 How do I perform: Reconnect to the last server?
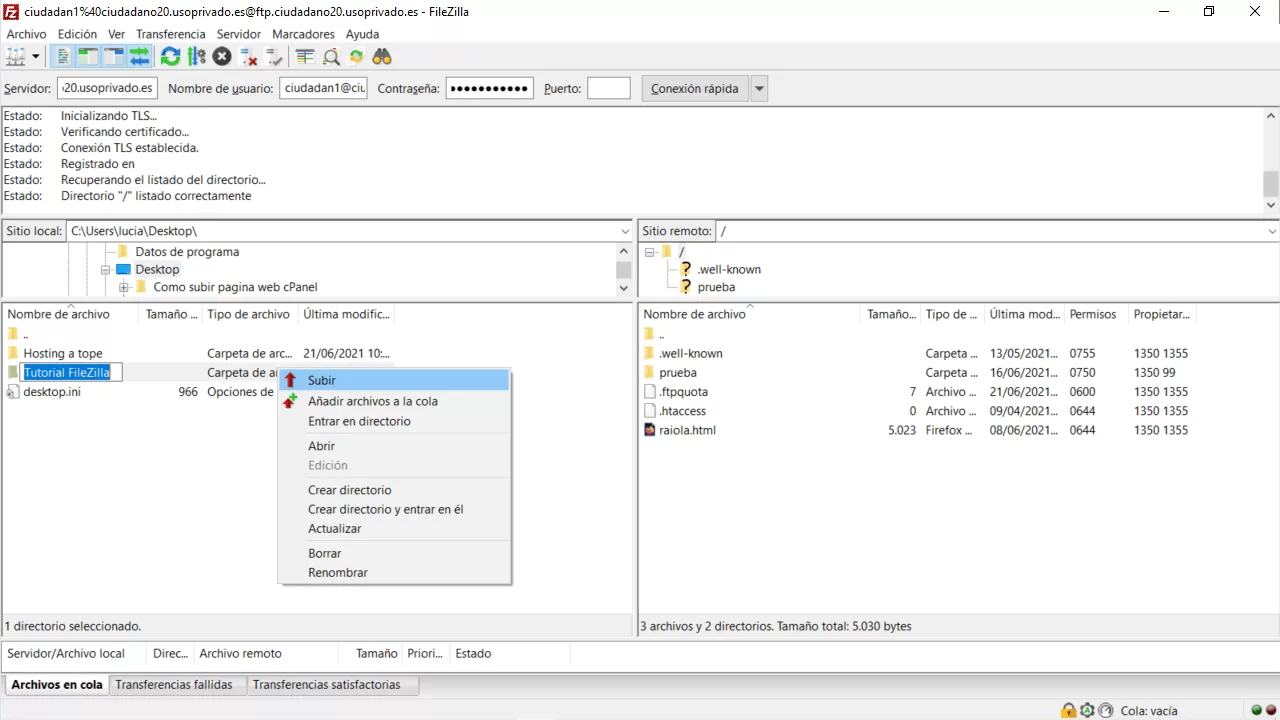(x=274, y=57)
